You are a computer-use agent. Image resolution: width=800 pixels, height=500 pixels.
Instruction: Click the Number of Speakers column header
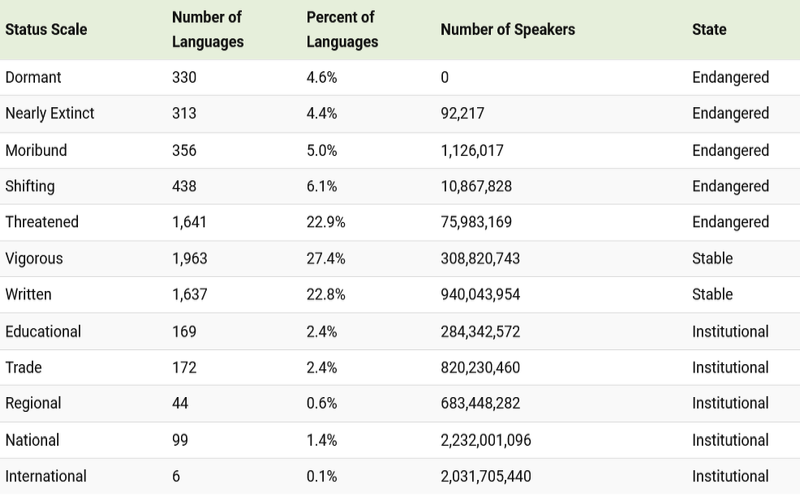(x=507, y=30)
